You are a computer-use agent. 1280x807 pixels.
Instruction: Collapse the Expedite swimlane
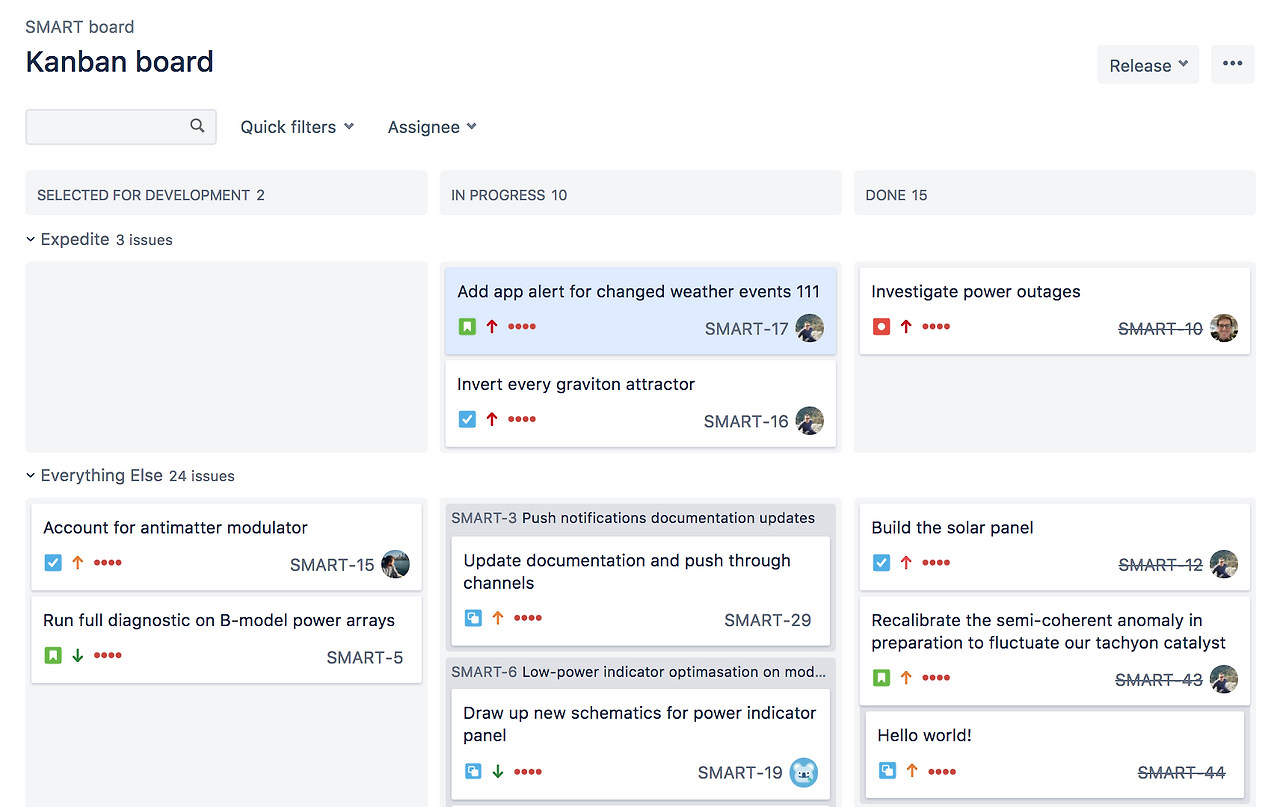[x=29, y=239]
